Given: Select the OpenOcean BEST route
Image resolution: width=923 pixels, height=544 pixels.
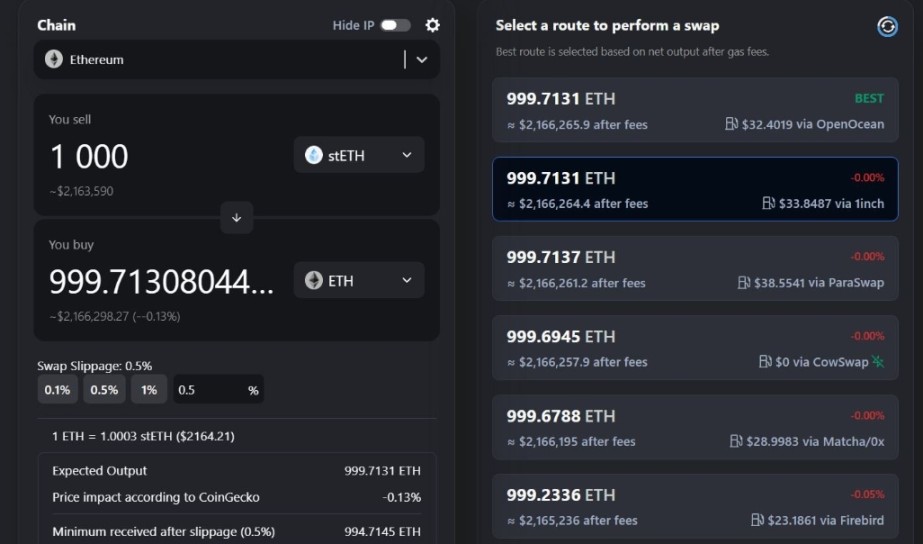Looking at the screenshot, I should pos(695,111).
